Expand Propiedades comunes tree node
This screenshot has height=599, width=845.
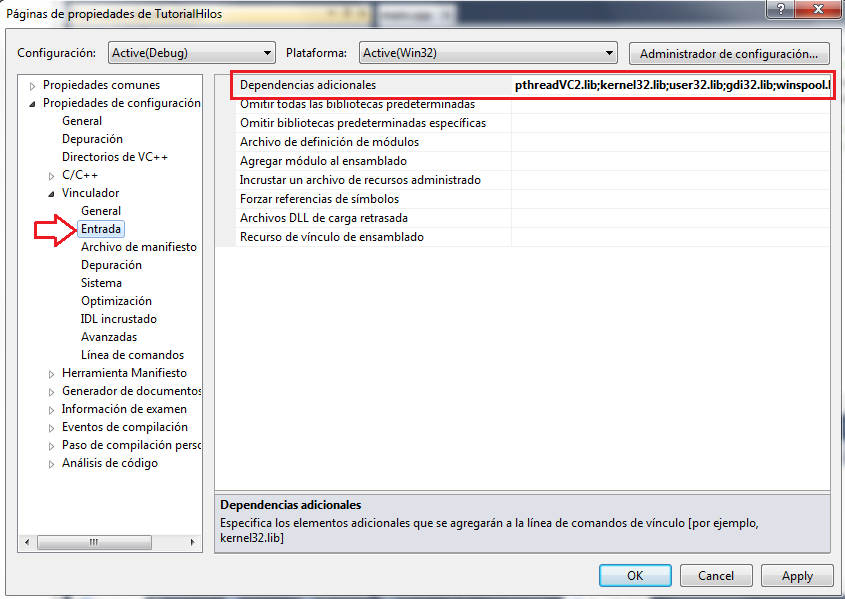[33, 86]
